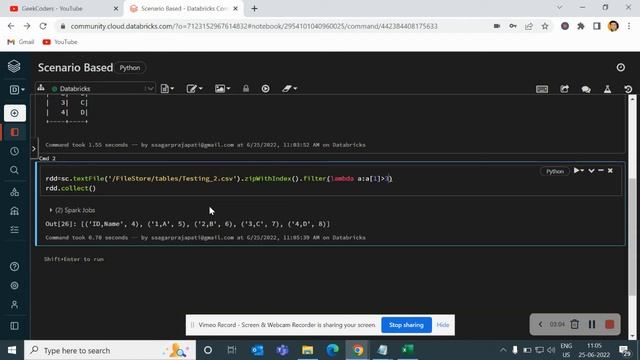Open the Revision history icon

[x=628, y=89]
